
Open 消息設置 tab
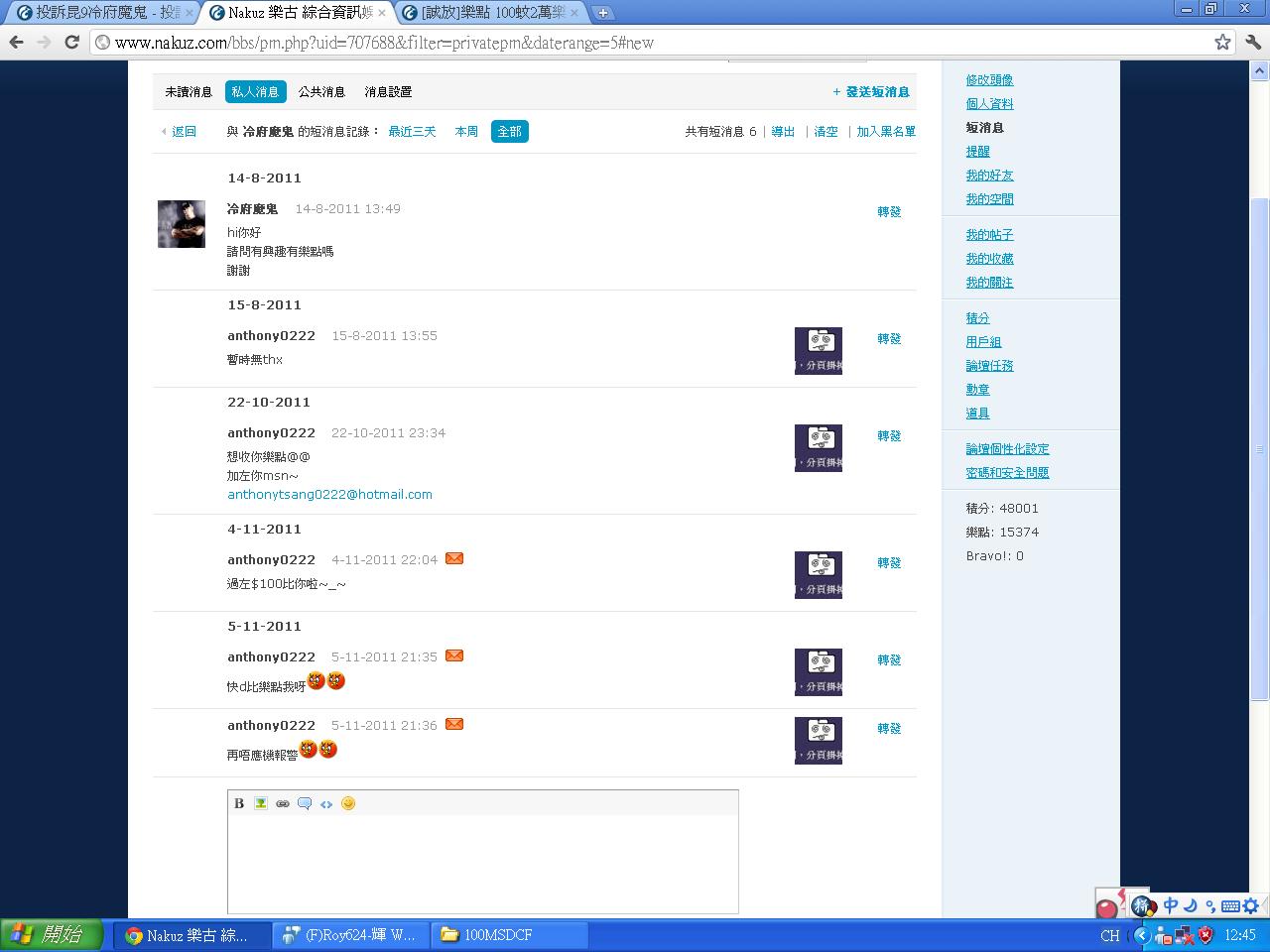point(388,91)
